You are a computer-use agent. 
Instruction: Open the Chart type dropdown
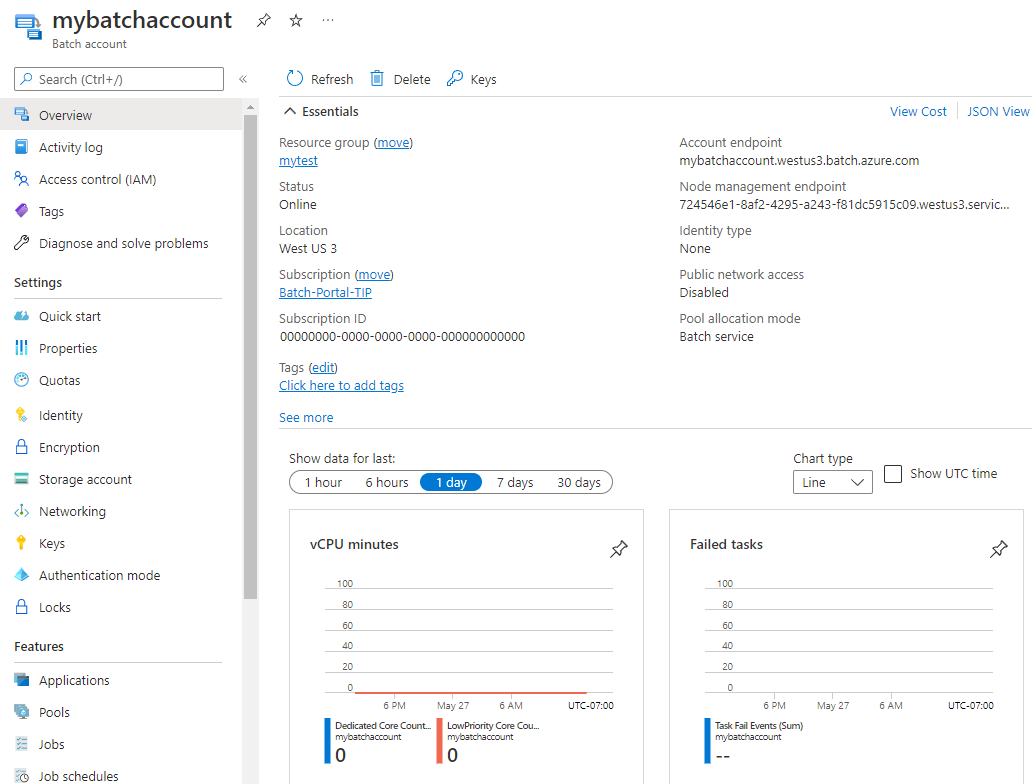pyautogui.click(x=832, y=482)
